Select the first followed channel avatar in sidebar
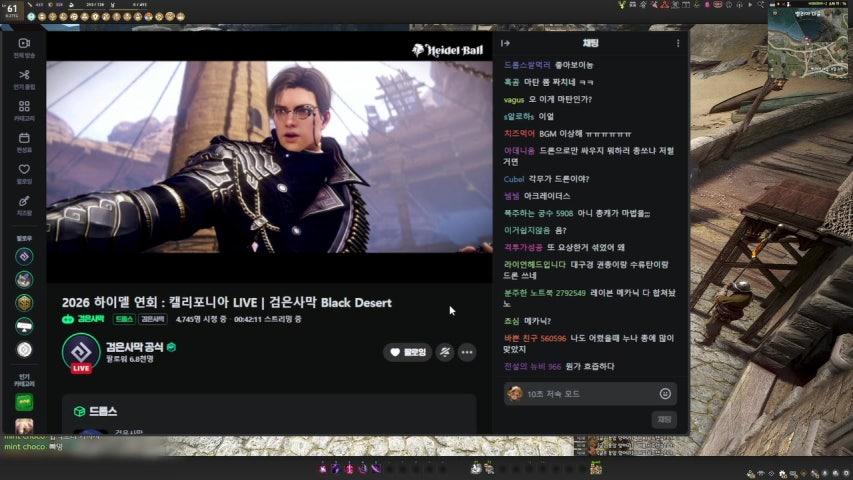Image resolution: width=853 pixels, height=480 pixels. tap(24, 256)
